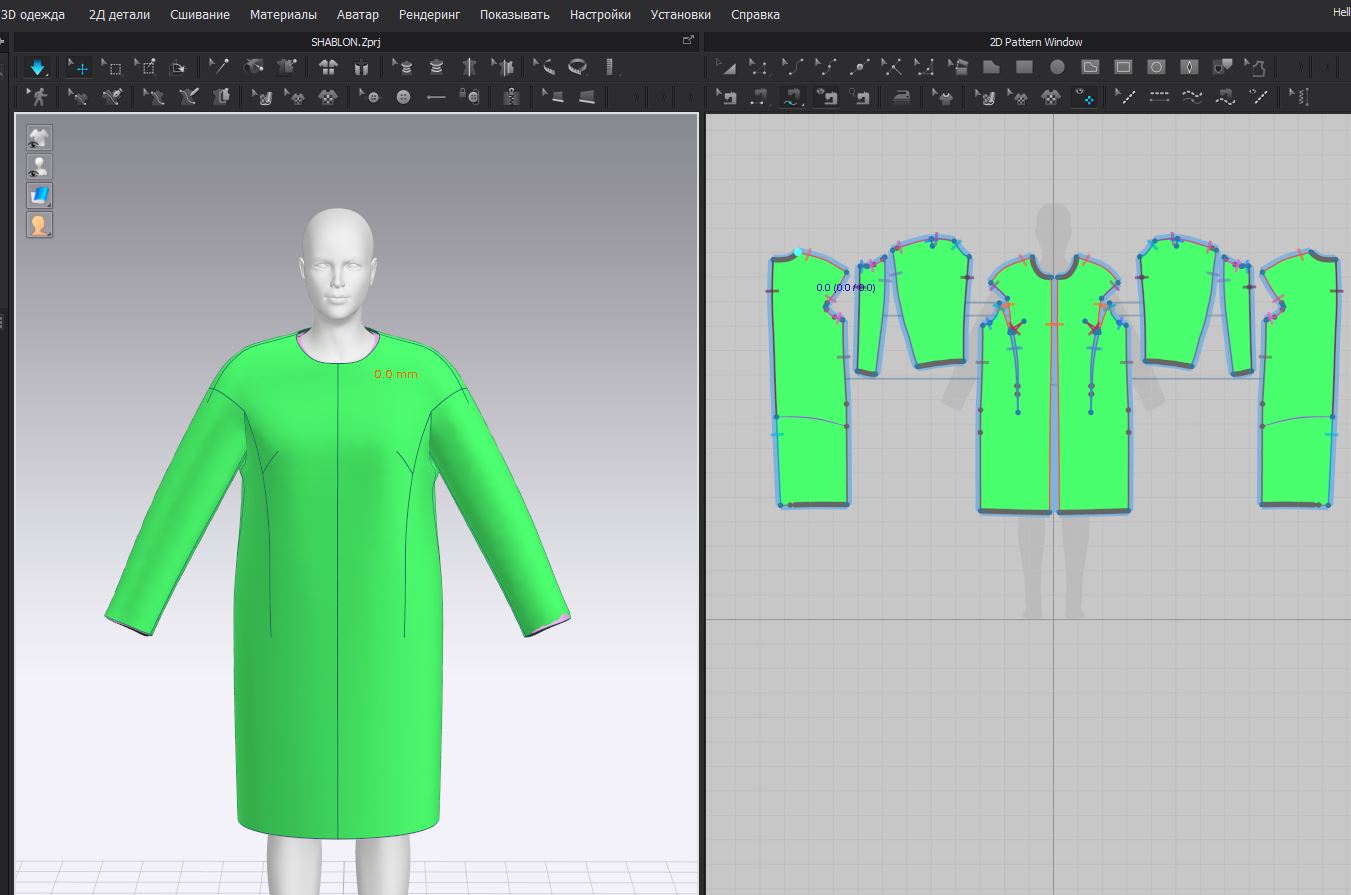Open the Справка menu
Screen dimensions: 1351x895
click(755, 14)
